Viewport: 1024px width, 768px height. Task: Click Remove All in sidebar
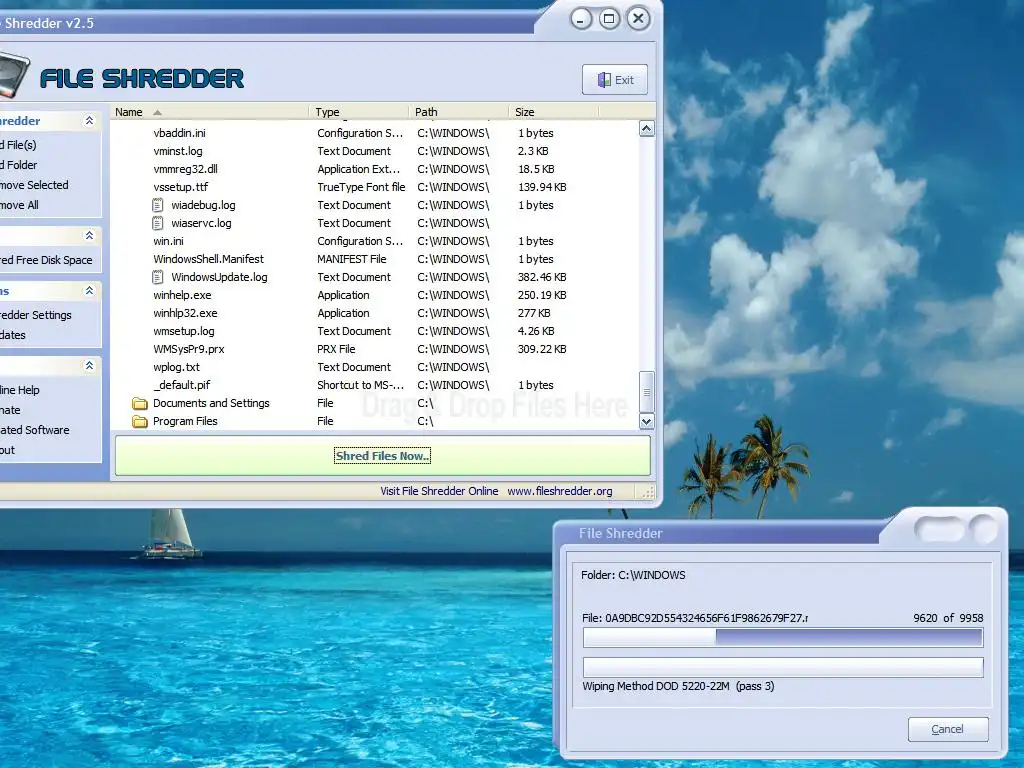(x=20, y=205)
